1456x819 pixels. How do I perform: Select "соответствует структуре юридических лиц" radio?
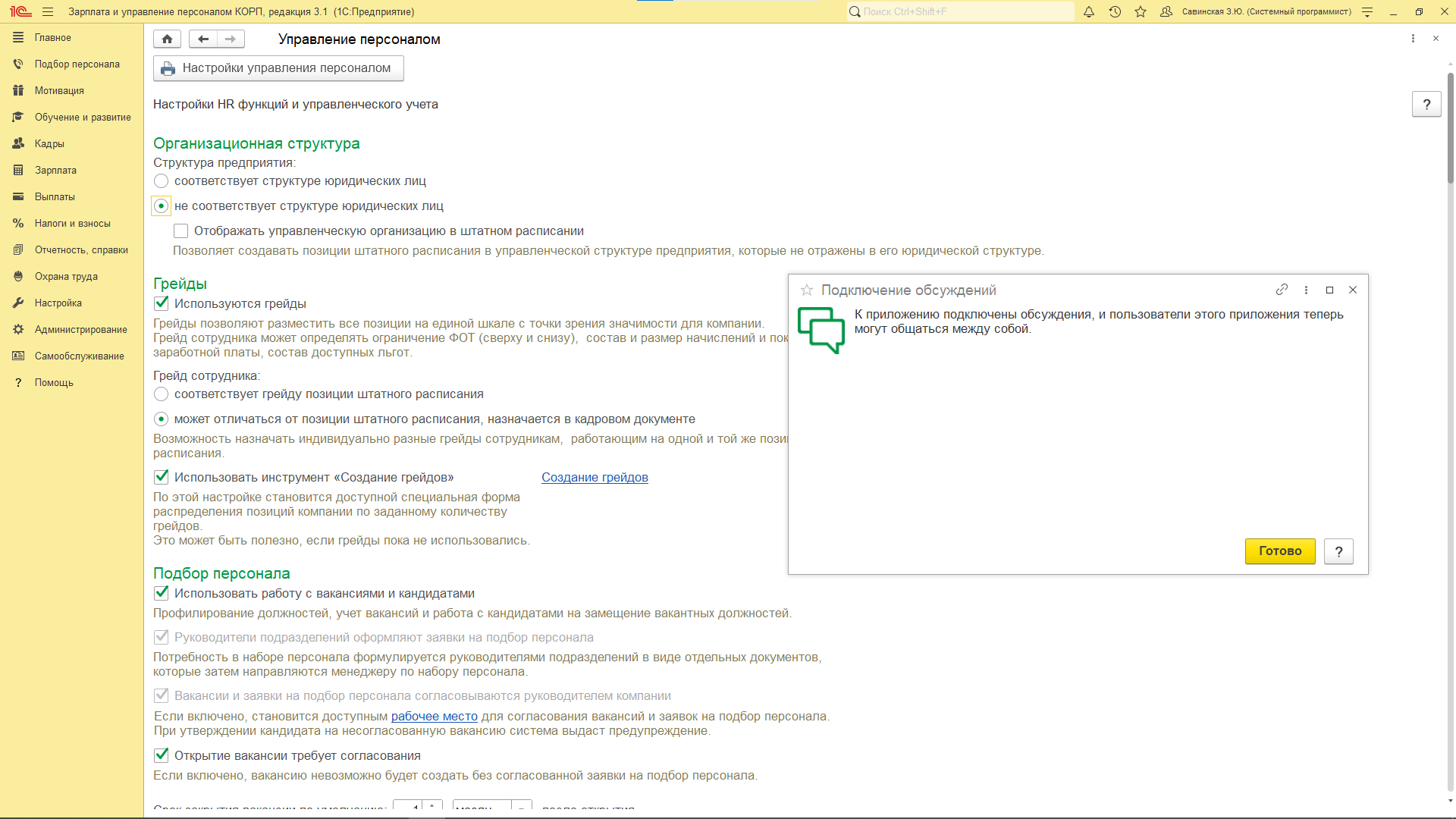pos(162,181)
